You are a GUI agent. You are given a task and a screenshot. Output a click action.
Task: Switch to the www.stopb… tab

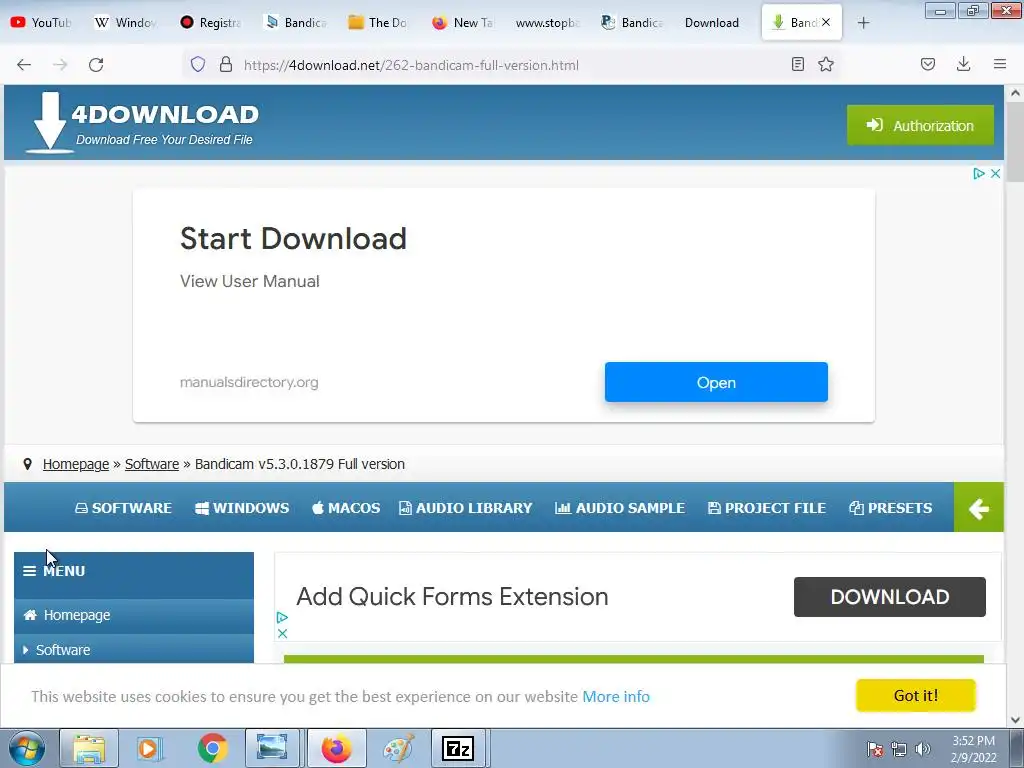[547, 23]
